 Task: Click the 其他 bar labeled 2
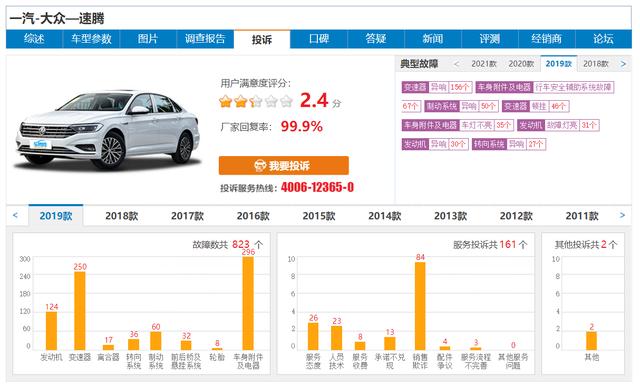(x=591, y=341)
